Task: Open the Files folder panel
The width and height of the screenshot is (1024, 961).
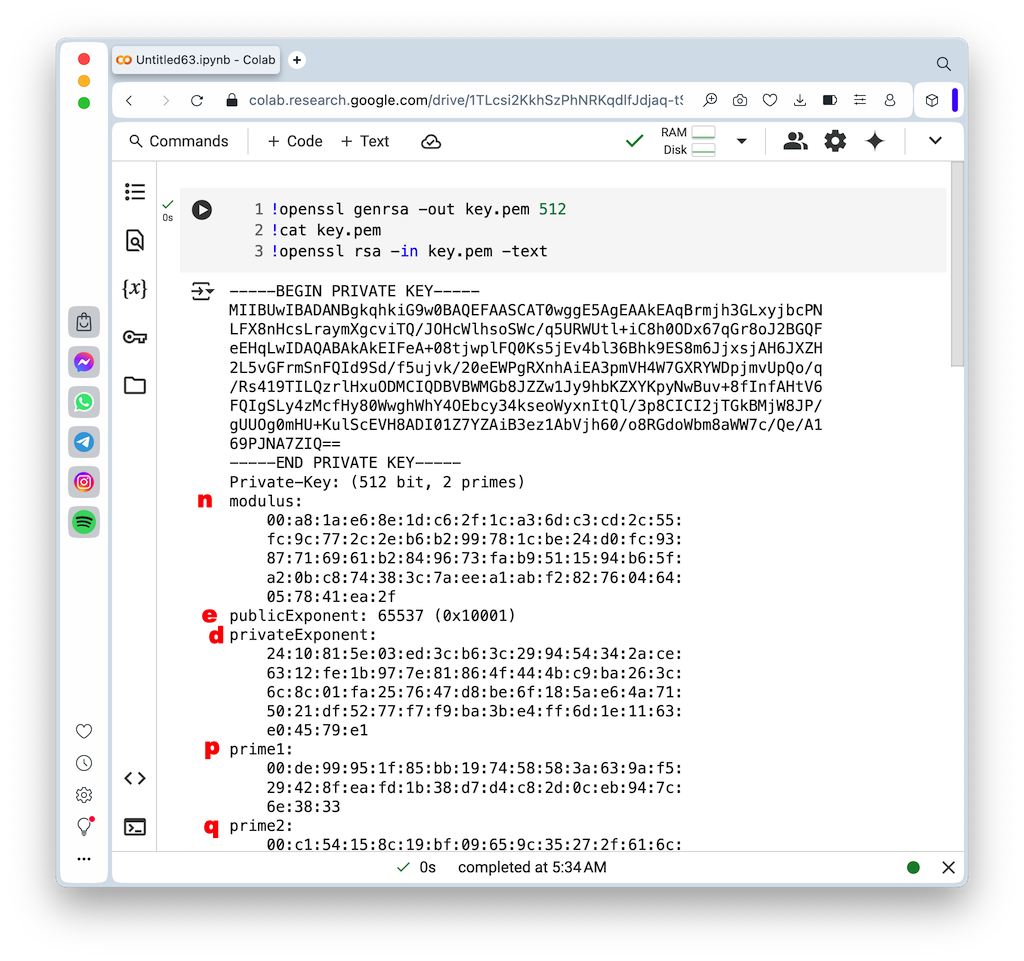Action: tap(135, 385)
